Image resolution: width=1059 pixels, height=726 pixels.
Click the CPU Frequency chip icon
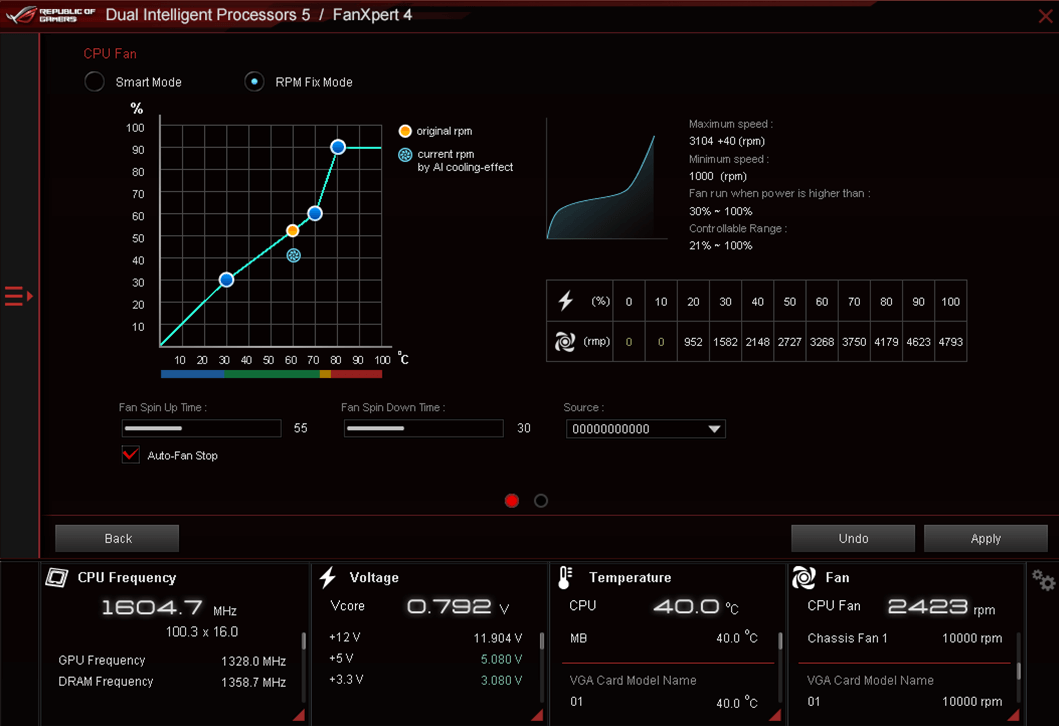coord(57,578)
